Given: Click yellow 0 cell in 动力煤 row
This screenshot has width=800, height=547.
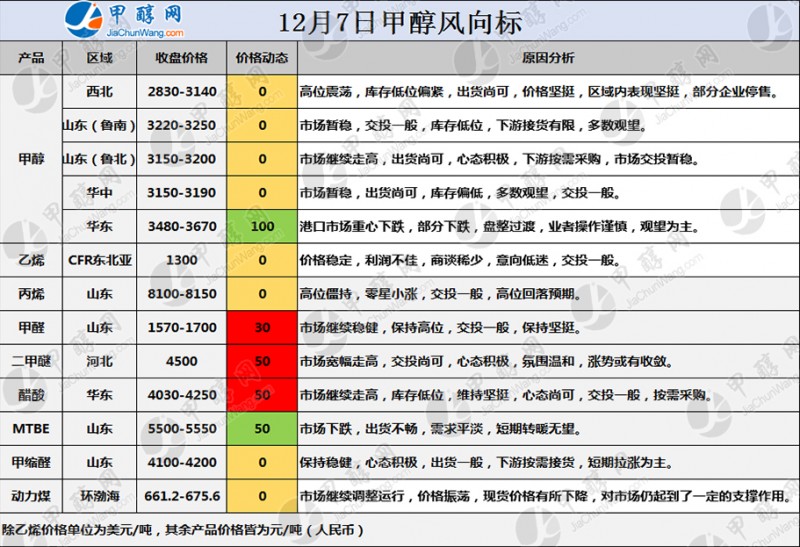Looking at the screenshot, I should click(262, 496).
